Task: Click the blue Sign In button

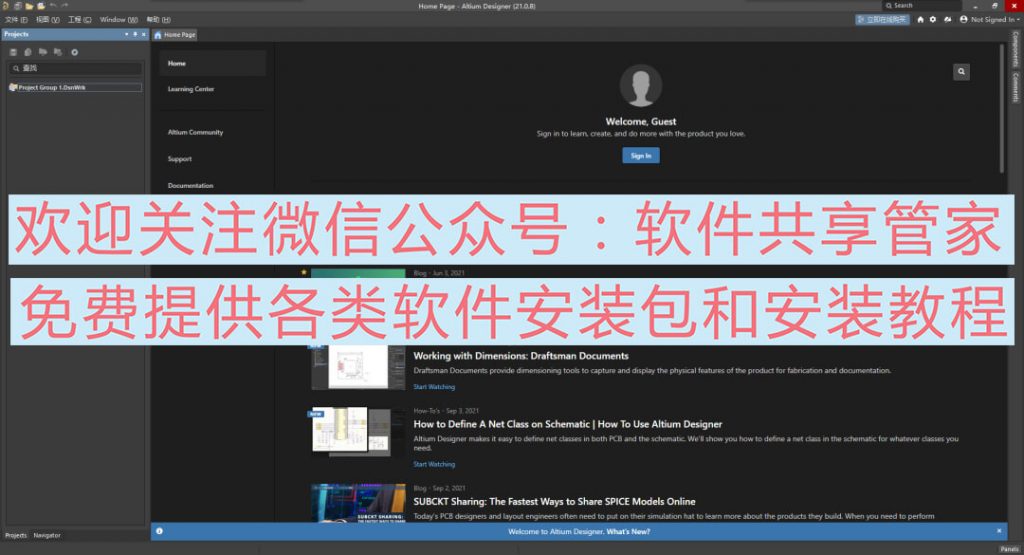Action: pos(641,155)
